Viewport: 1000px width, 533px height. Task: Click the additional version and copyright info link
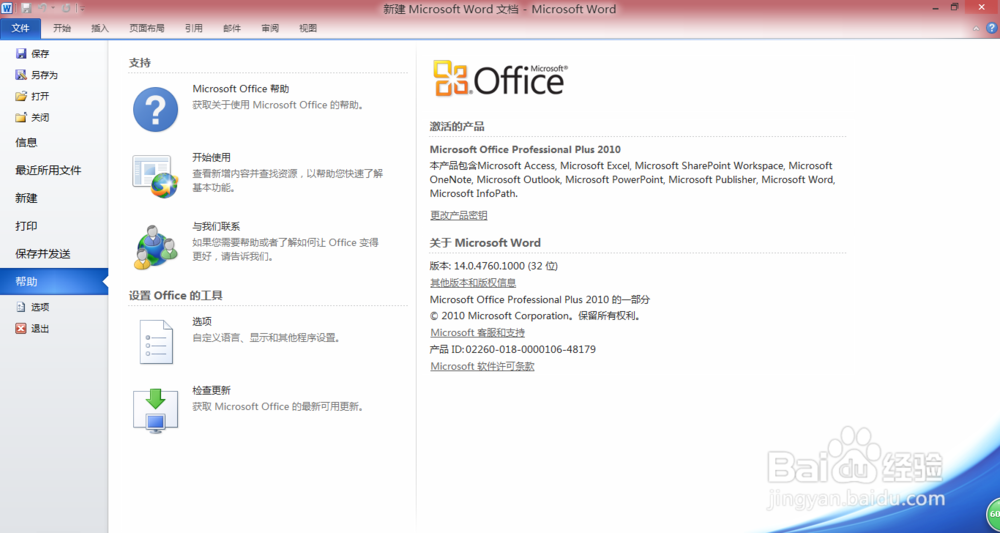[473, 282]
